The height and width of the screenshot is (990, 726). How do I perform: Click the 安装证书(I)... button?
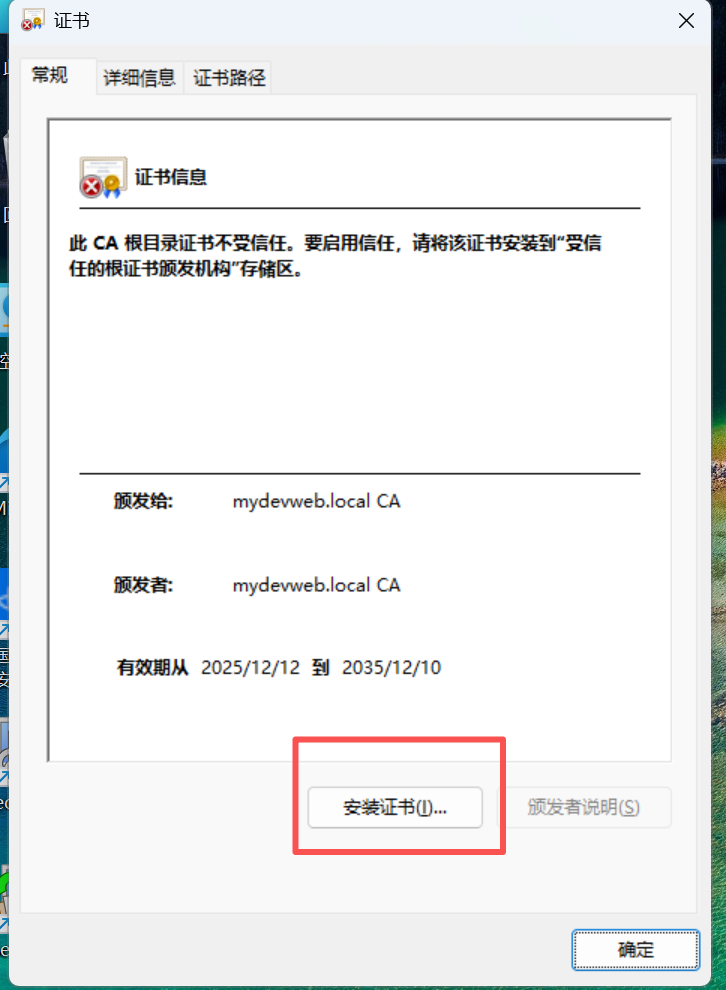click(395, 807)
